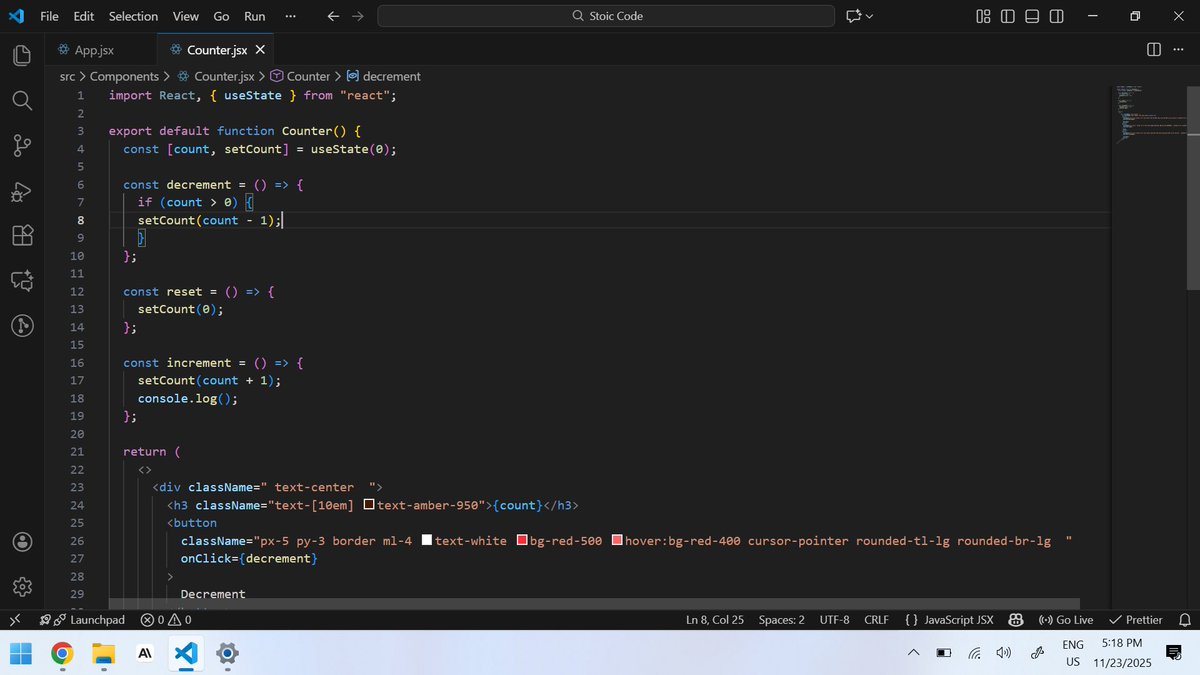Change the UTF-8 file encoding
1200x675 pixels.
(x=834, y=620)
